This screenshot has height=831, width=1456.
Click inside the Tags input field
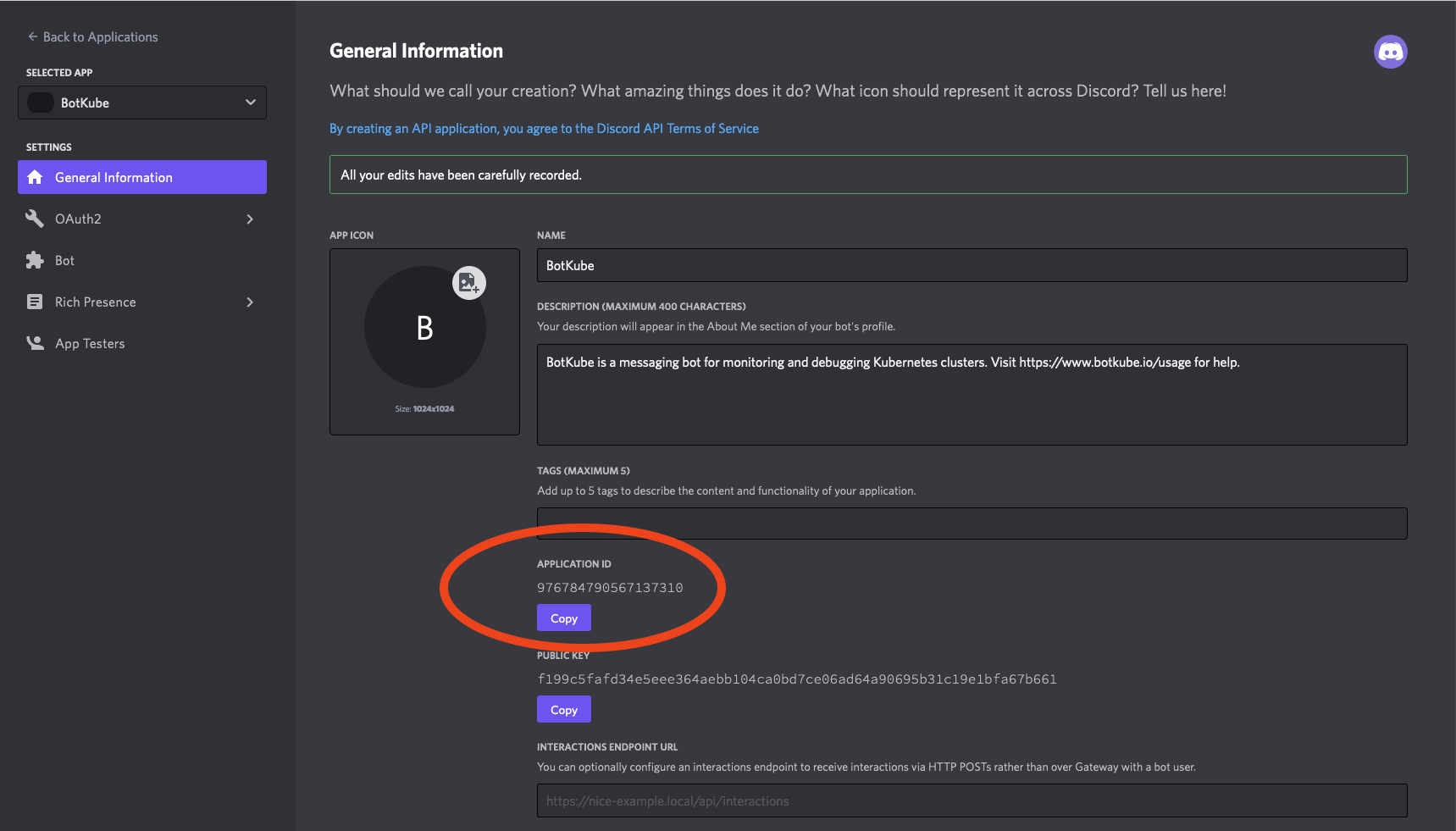(x=971, y=523)
